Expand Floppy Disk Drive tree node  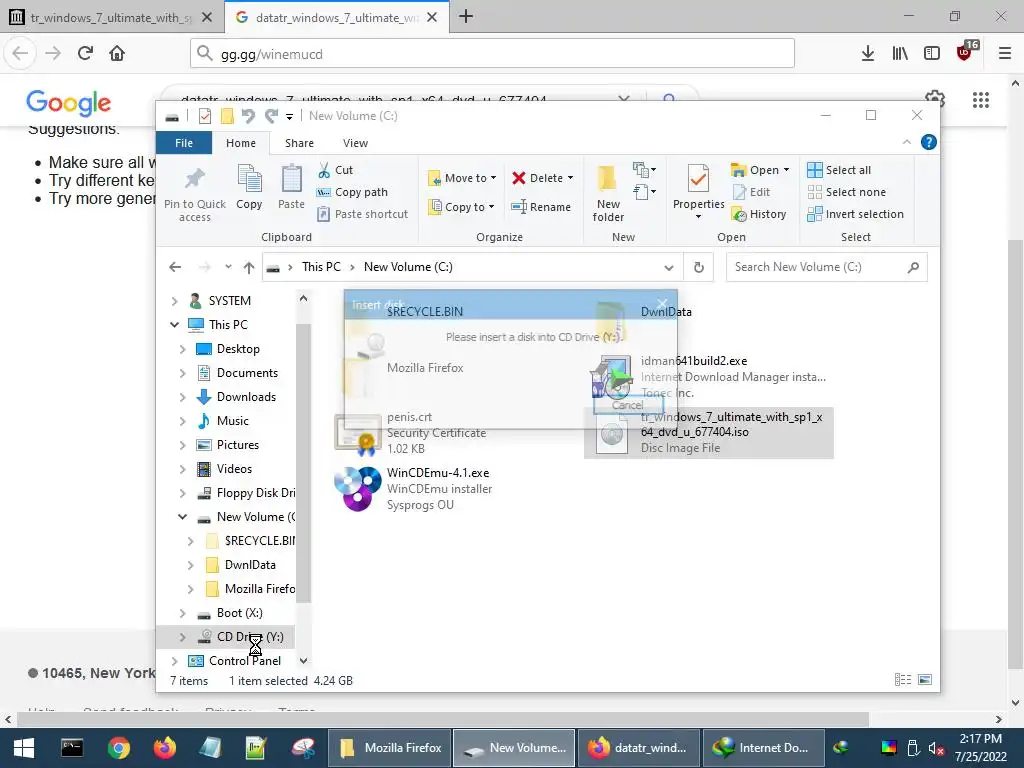coord(183,493)
